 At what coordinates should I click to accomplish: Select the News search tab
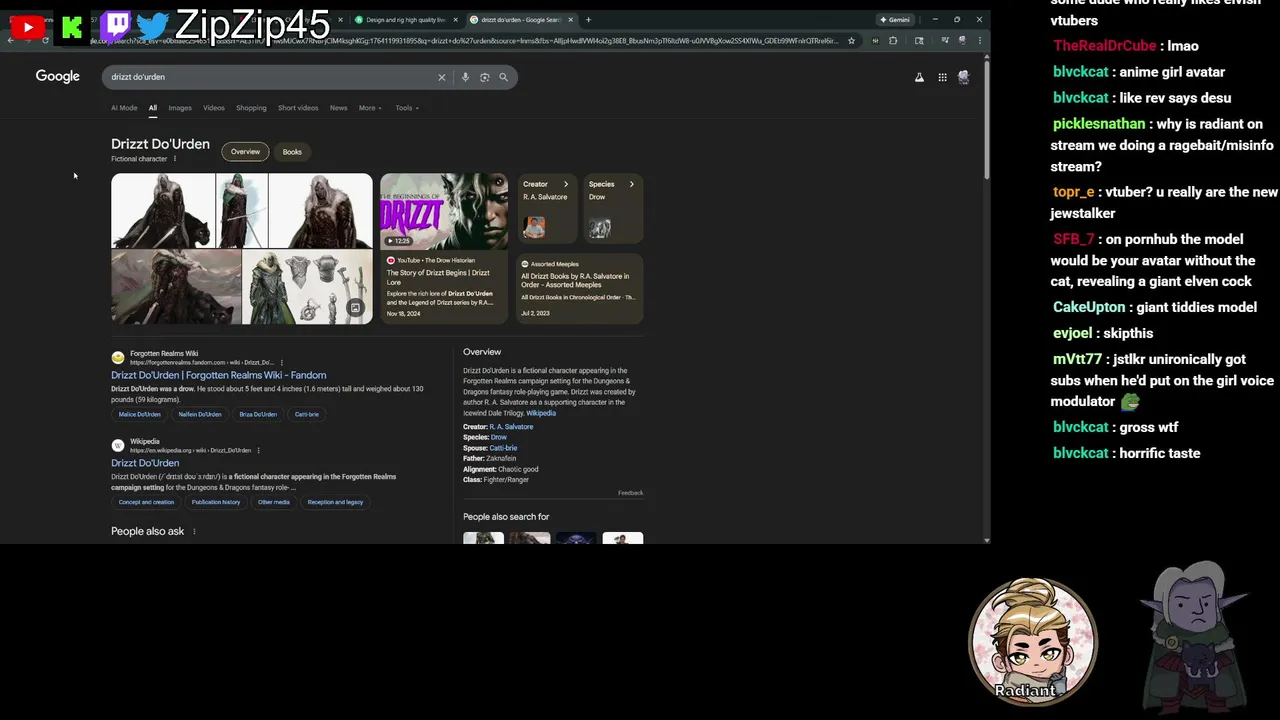(339, 108)
